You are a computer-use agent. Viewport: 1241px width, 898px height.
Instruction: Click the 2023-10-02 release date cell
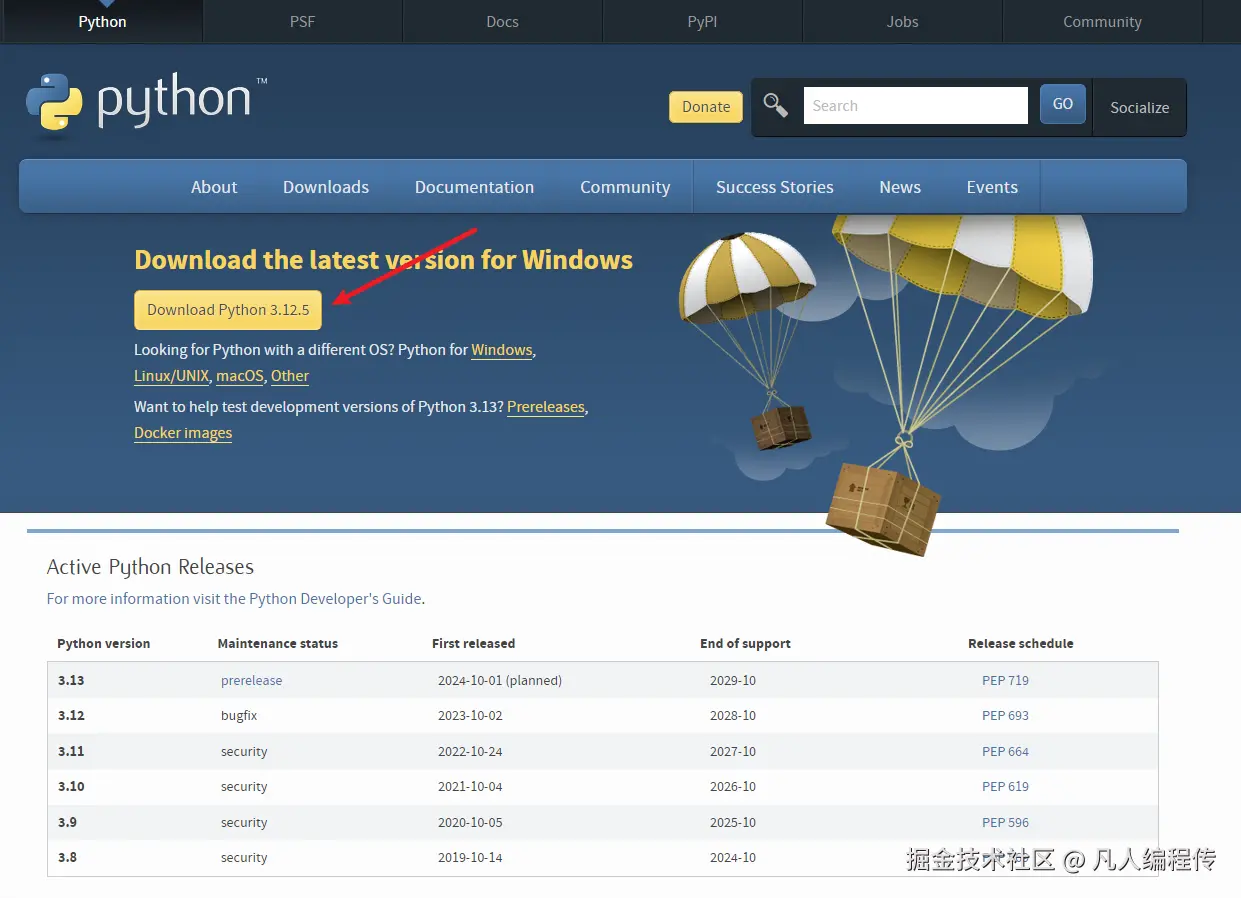point(470,715)
